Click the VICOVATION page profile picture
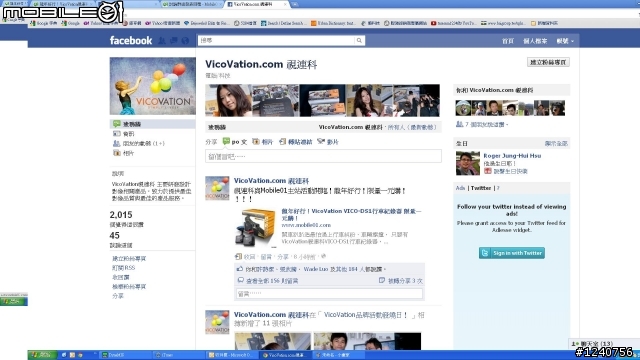The height and width of the screenshot is (360, 640). point(153,86)
